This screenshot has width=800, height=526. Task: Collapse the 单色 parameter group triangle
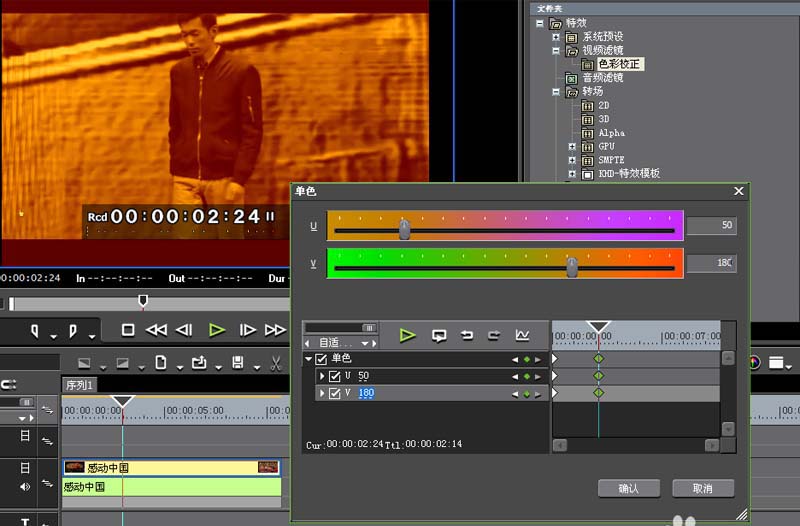click(308, 359)
